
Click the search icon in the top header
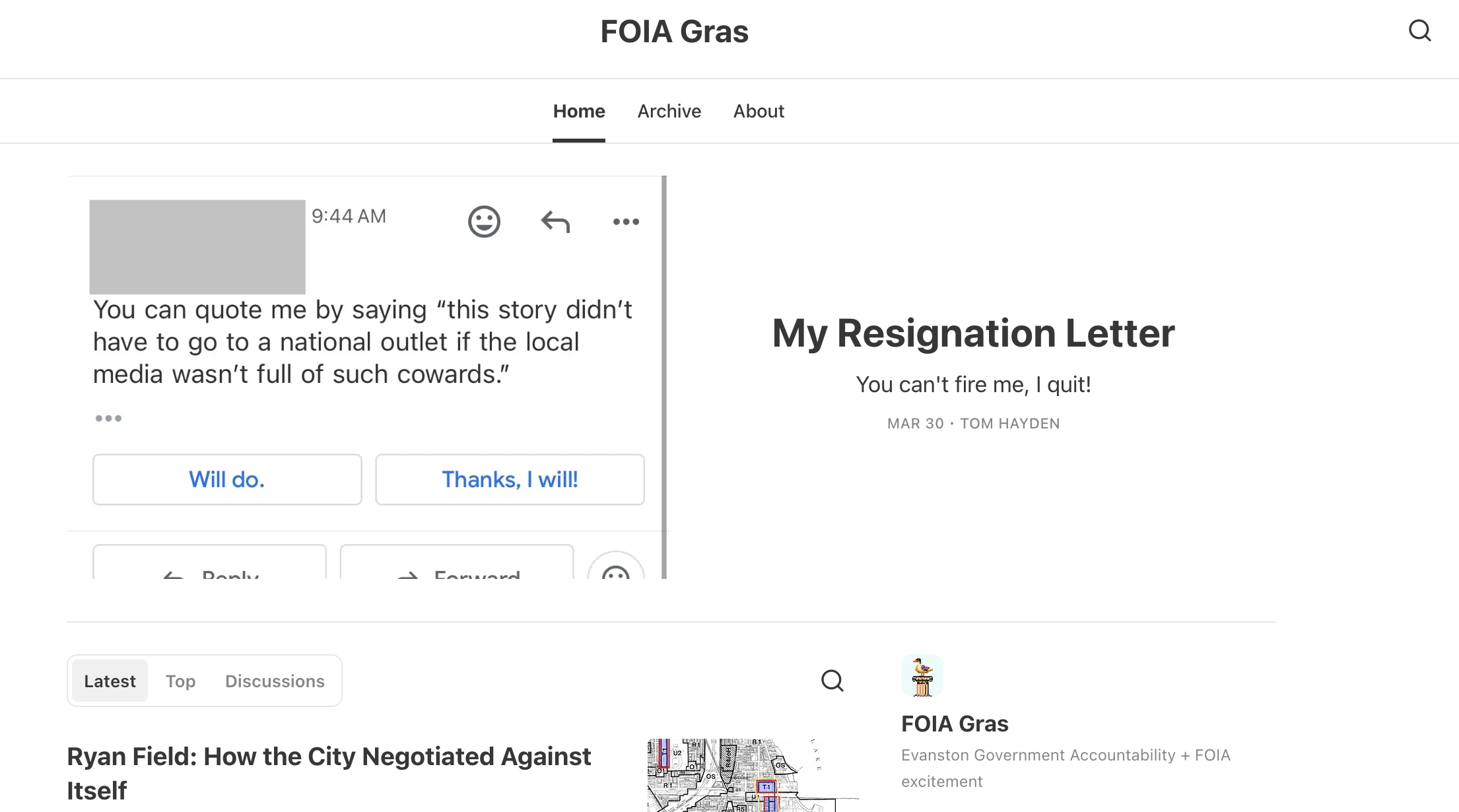(x=1419, y=30)
